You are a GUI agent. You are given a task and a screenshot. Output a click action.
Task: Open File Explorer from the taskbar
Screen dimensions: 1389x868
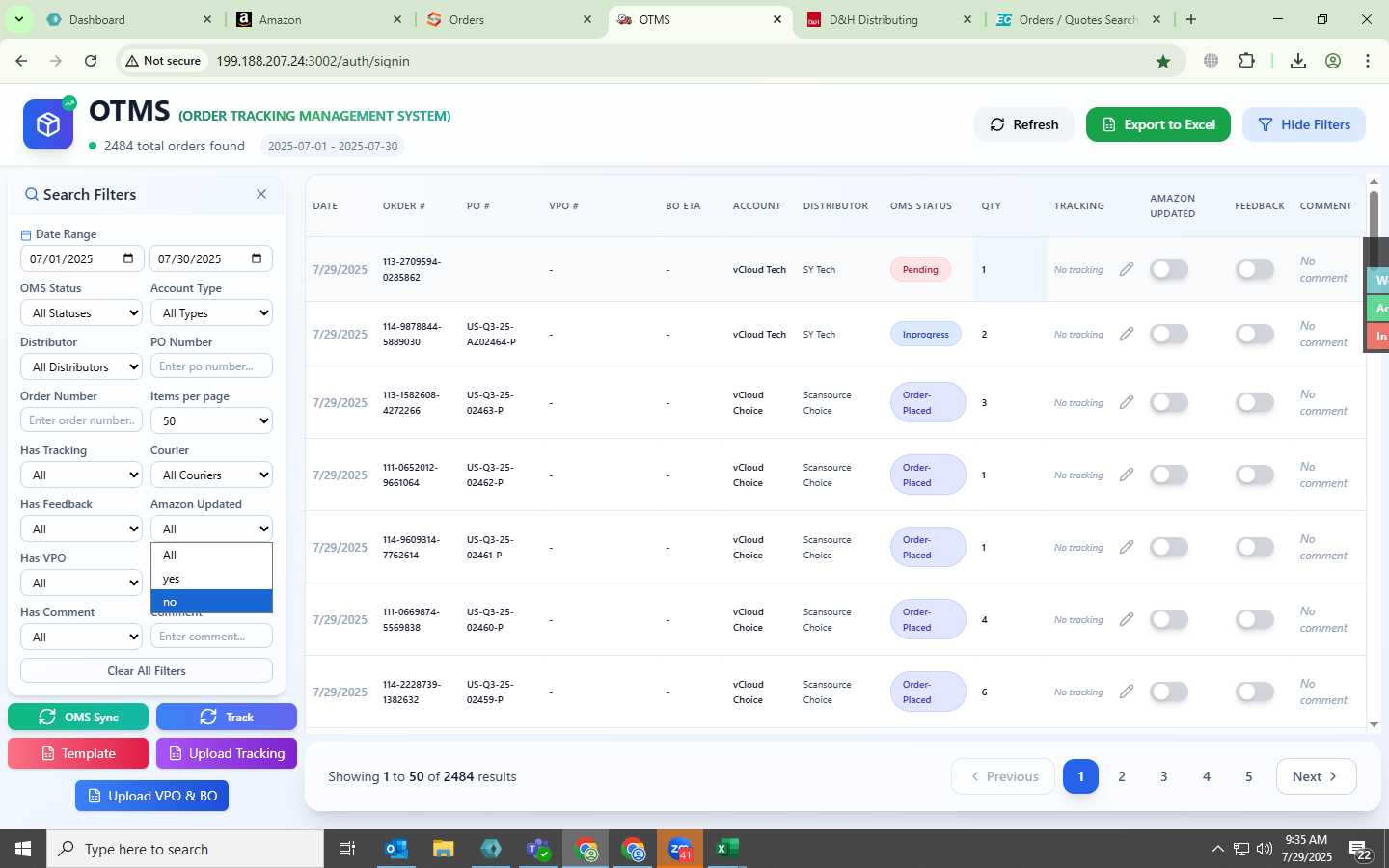tap(444, 849)
